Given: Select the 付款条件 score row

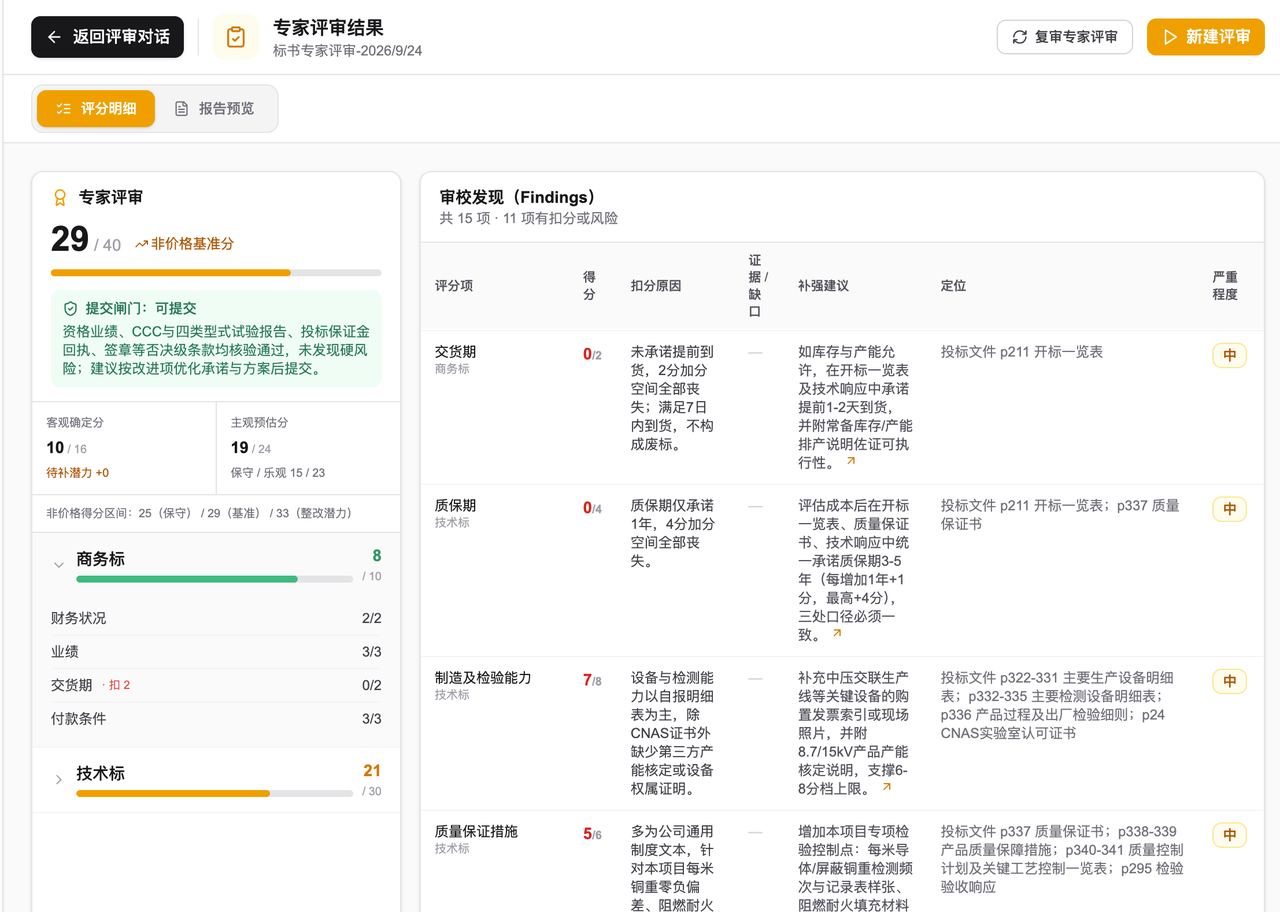Looking at the screenshot, I should (216, 719).
